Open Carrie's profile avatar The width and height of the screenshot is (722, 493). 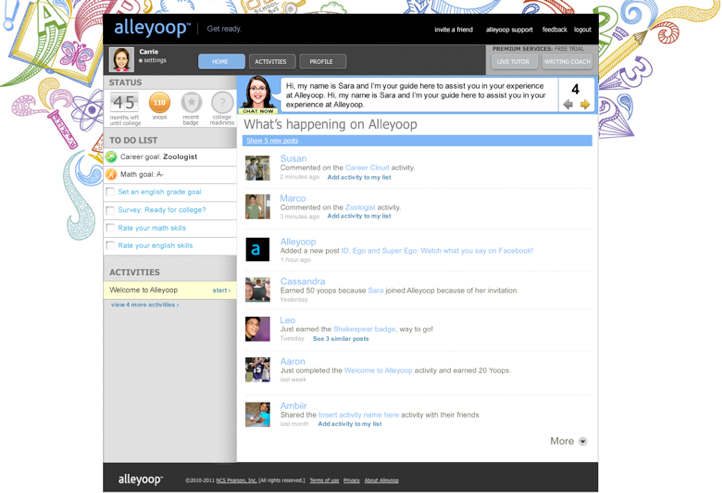[x=122, y=59]
